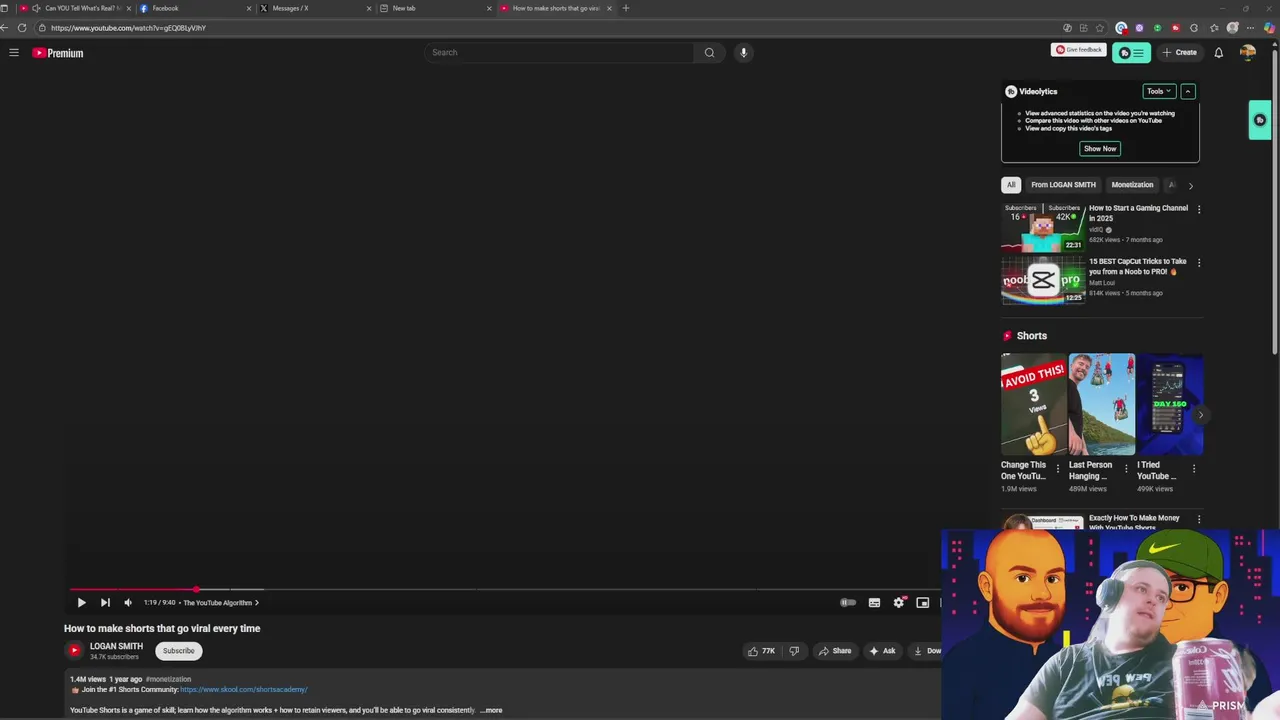Open the YouTube guide hamburger menu
Screen dimensions: 1280x720
click(14, 52)
